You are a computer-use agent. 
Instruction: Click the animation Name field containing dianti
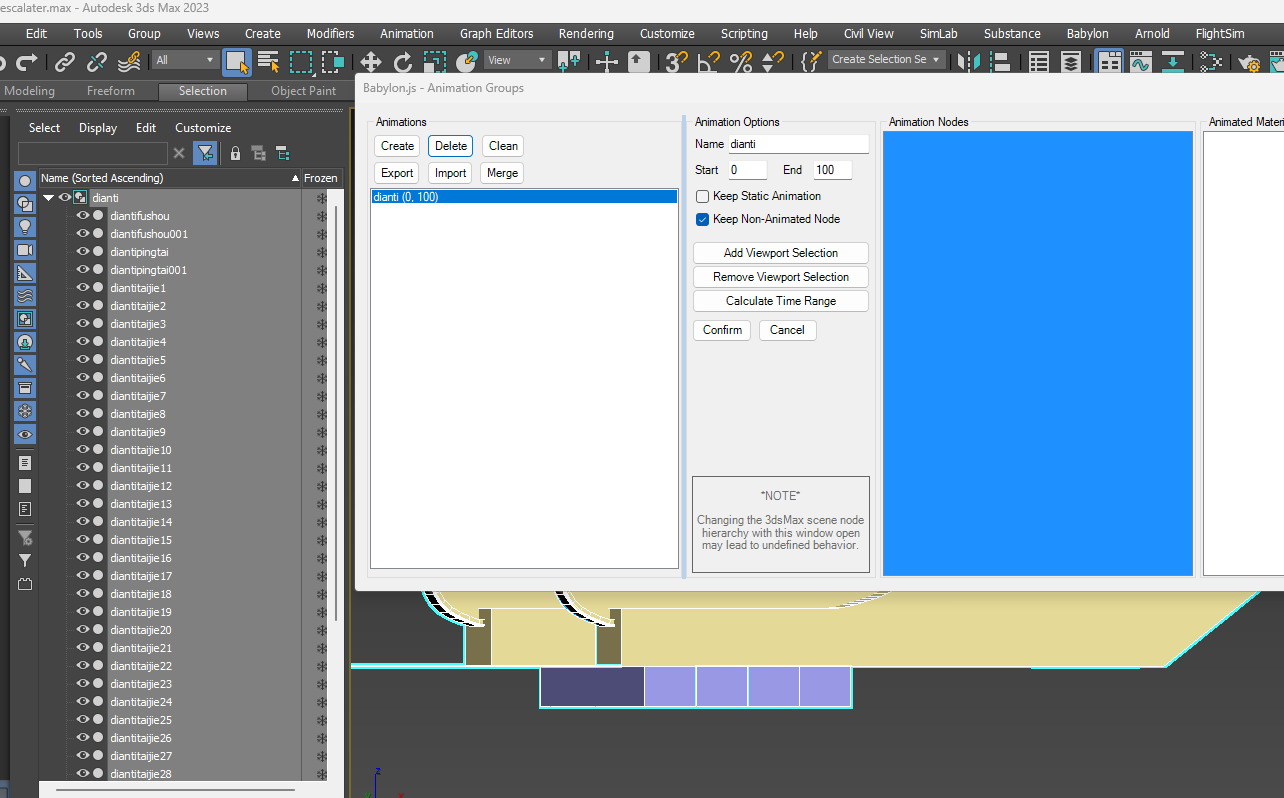click(798, 144)
